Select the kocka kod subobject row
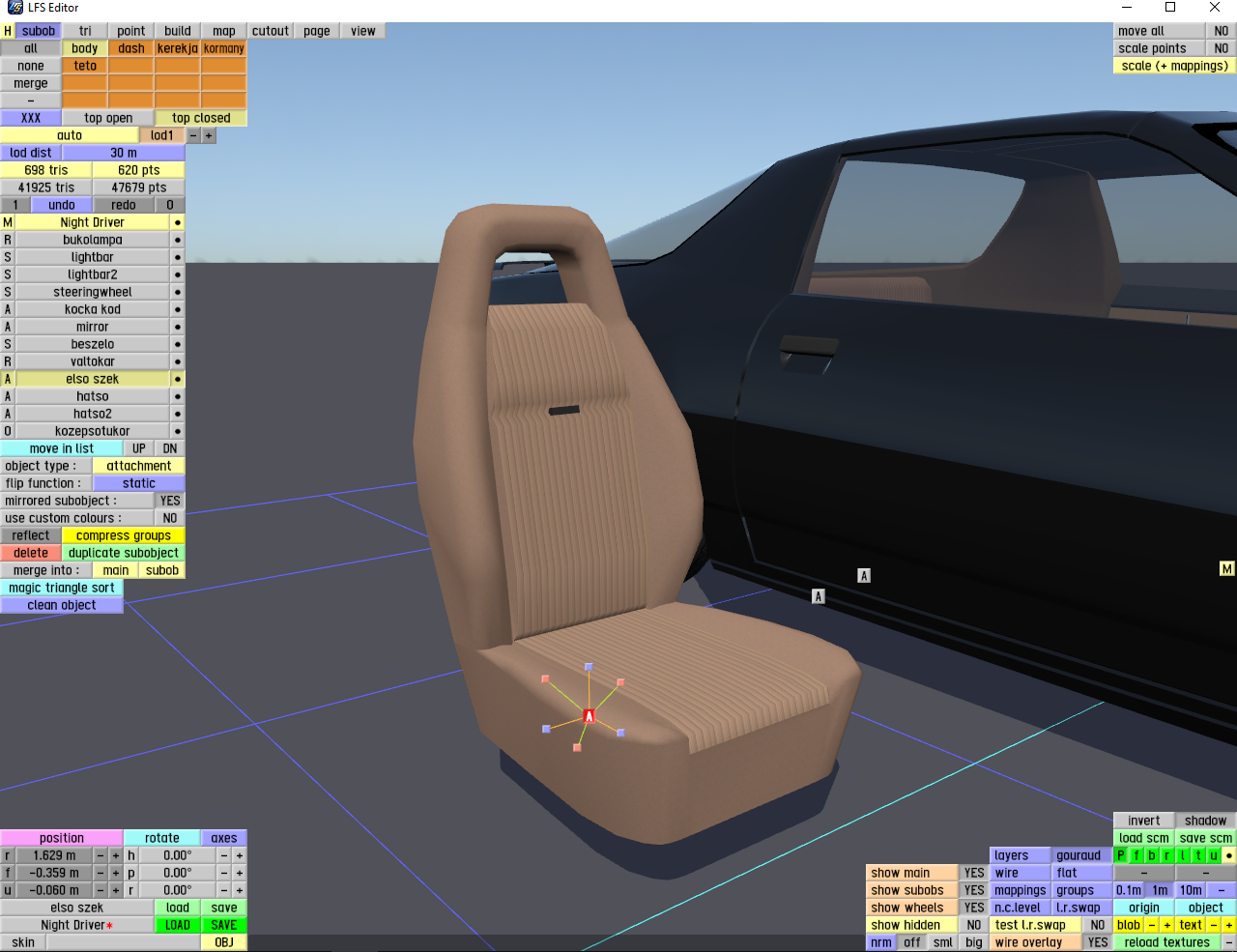The height and width of the screenshot is (952, 1237). [x=93, y=309]
